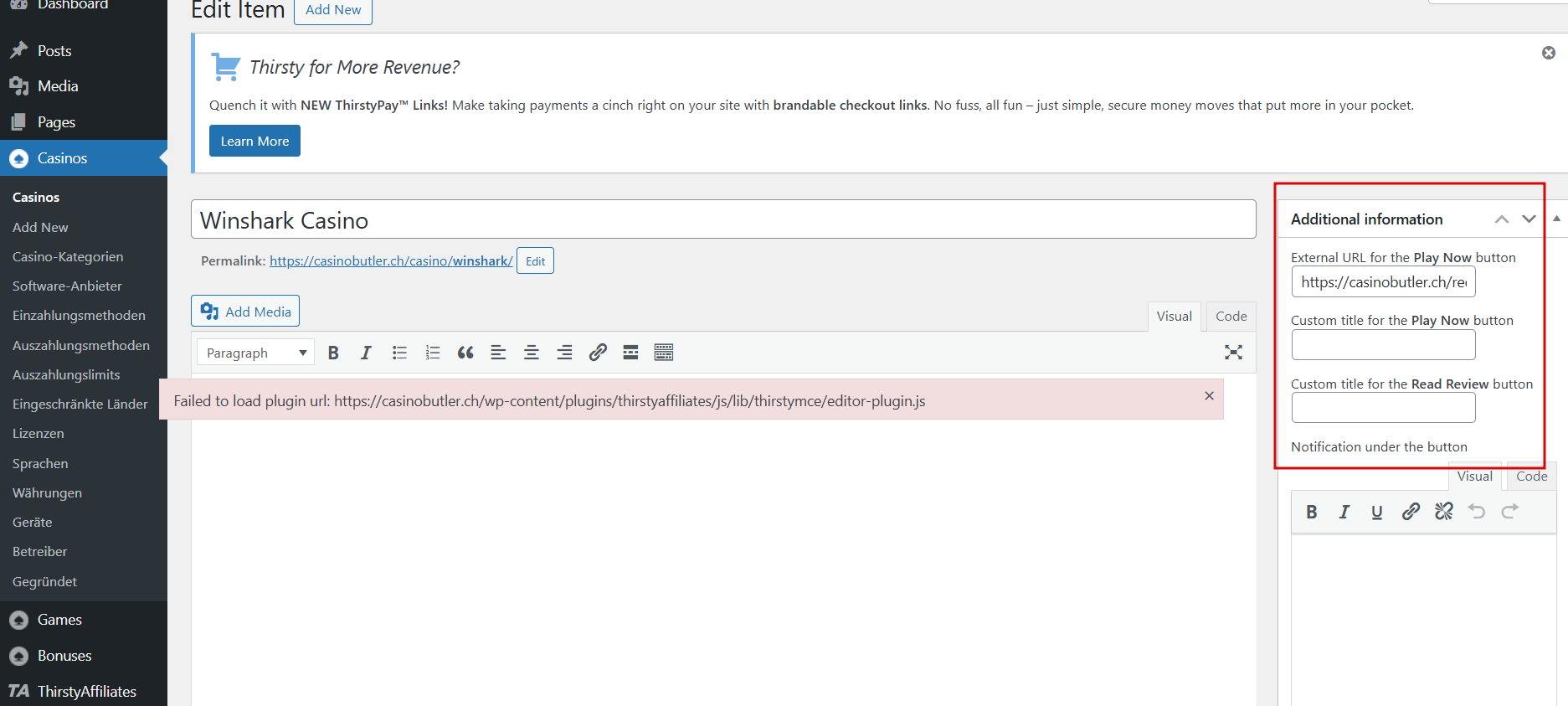The image size is (1568, 706).
Task: Open Games menu in sidebar
Action: [x=84, y=620]
